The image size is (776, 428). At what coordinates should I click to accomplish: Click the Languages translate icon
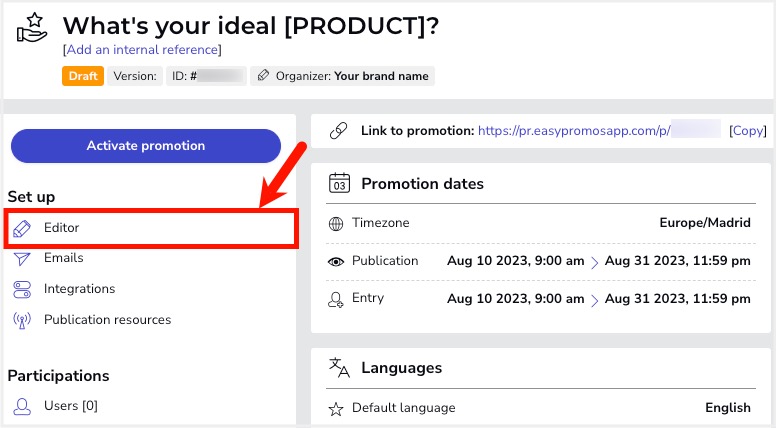pyautogui.click(x=340, y=368)
